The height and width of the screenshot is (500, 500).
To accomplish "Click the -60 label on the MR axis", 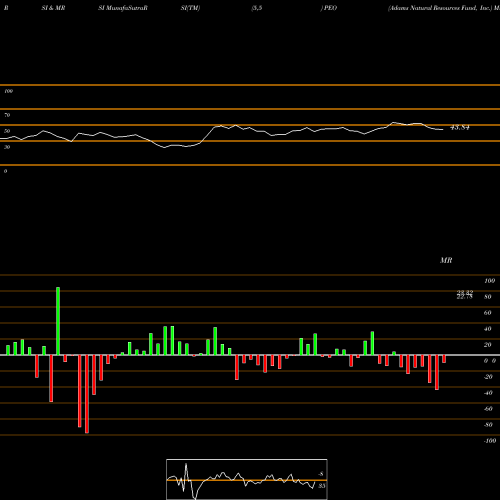I will click(488, 409).
